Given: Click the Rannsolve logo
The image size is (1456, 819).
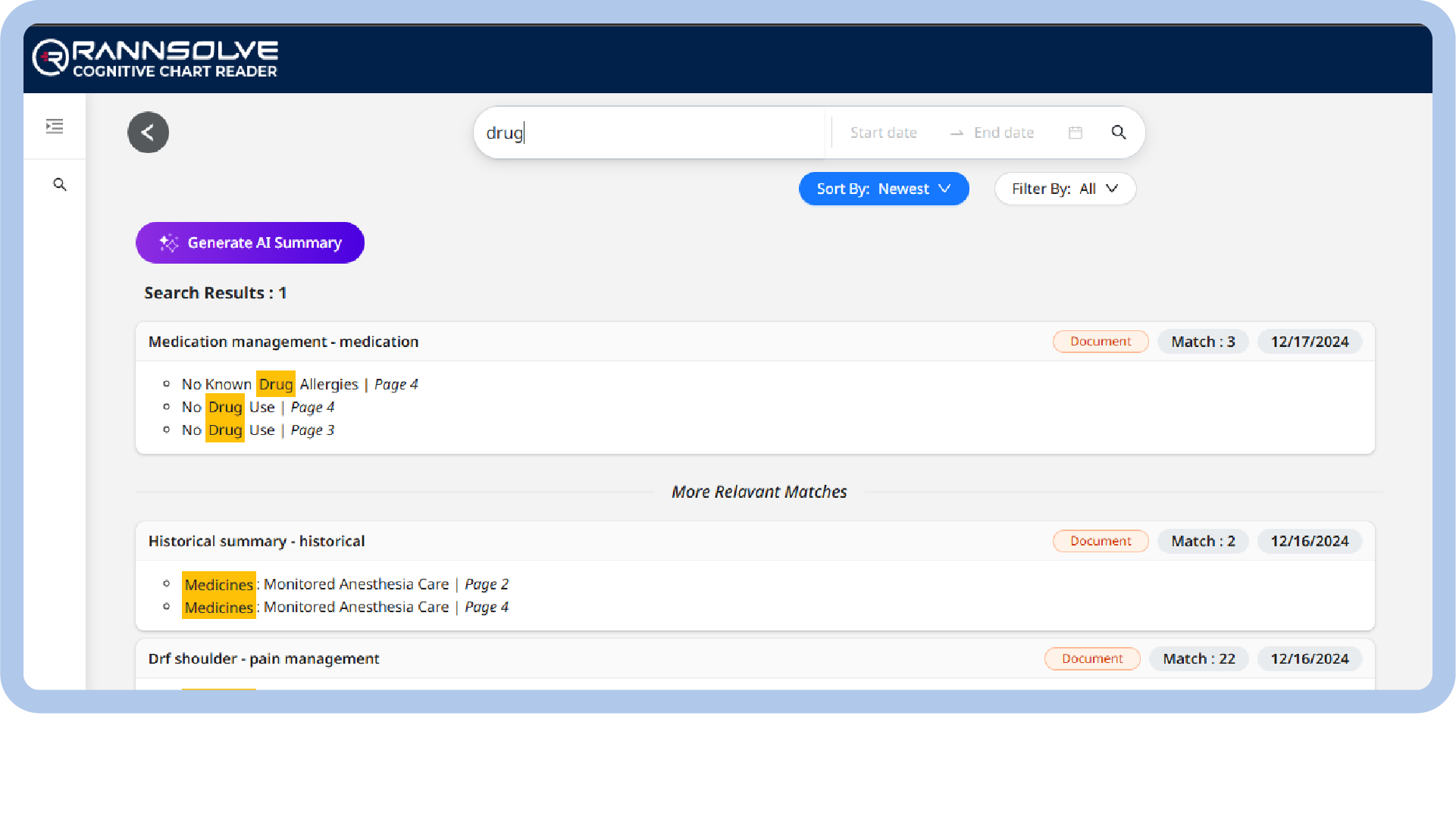Looking at the screenshot, I should click(x=155, y=58).
